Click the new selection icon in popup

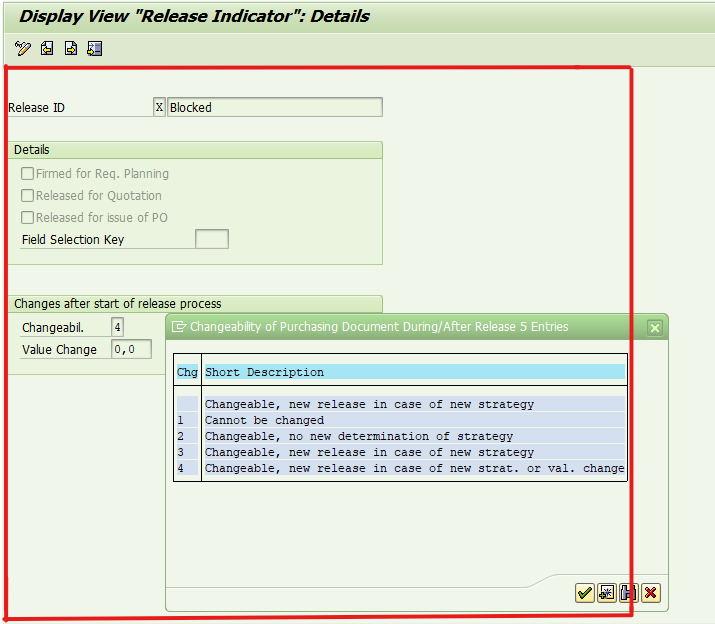[607, 593]
